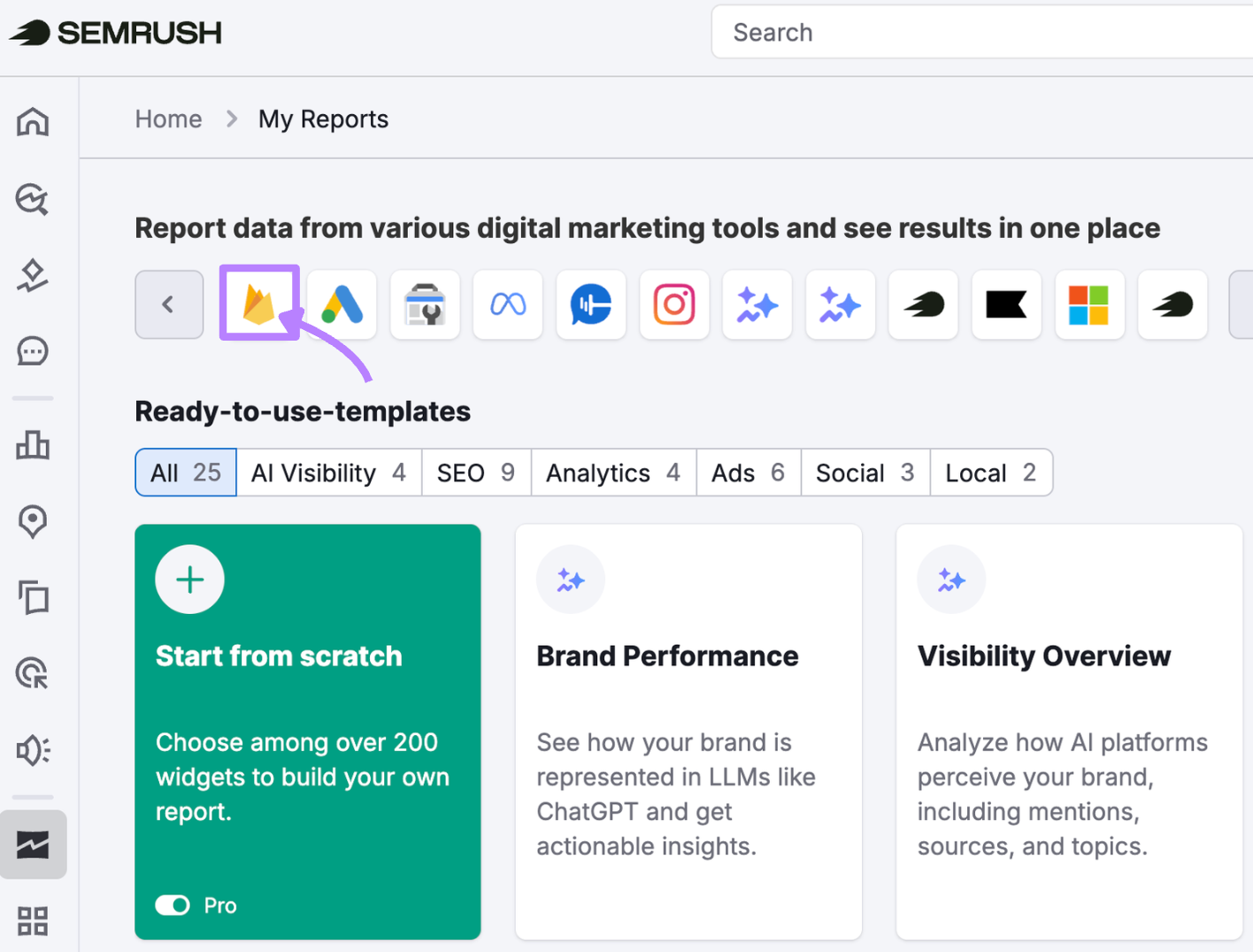Select the sparkle icon next to Instagram
The width and height of the screenshot is (1253, 952).
point(757,304)
